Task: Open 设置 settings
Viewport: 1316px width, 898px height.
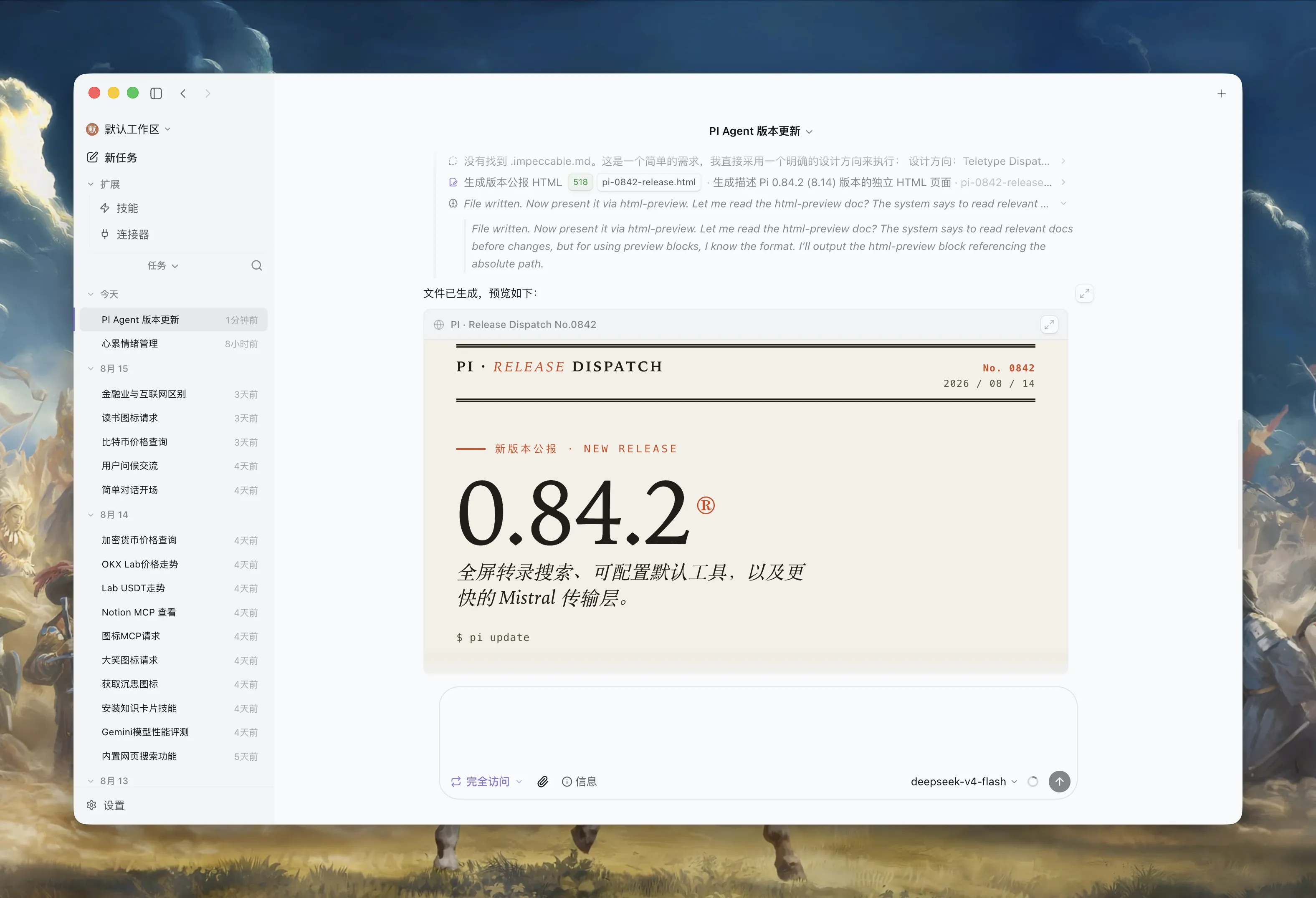Action: click(x=106, y=805)
